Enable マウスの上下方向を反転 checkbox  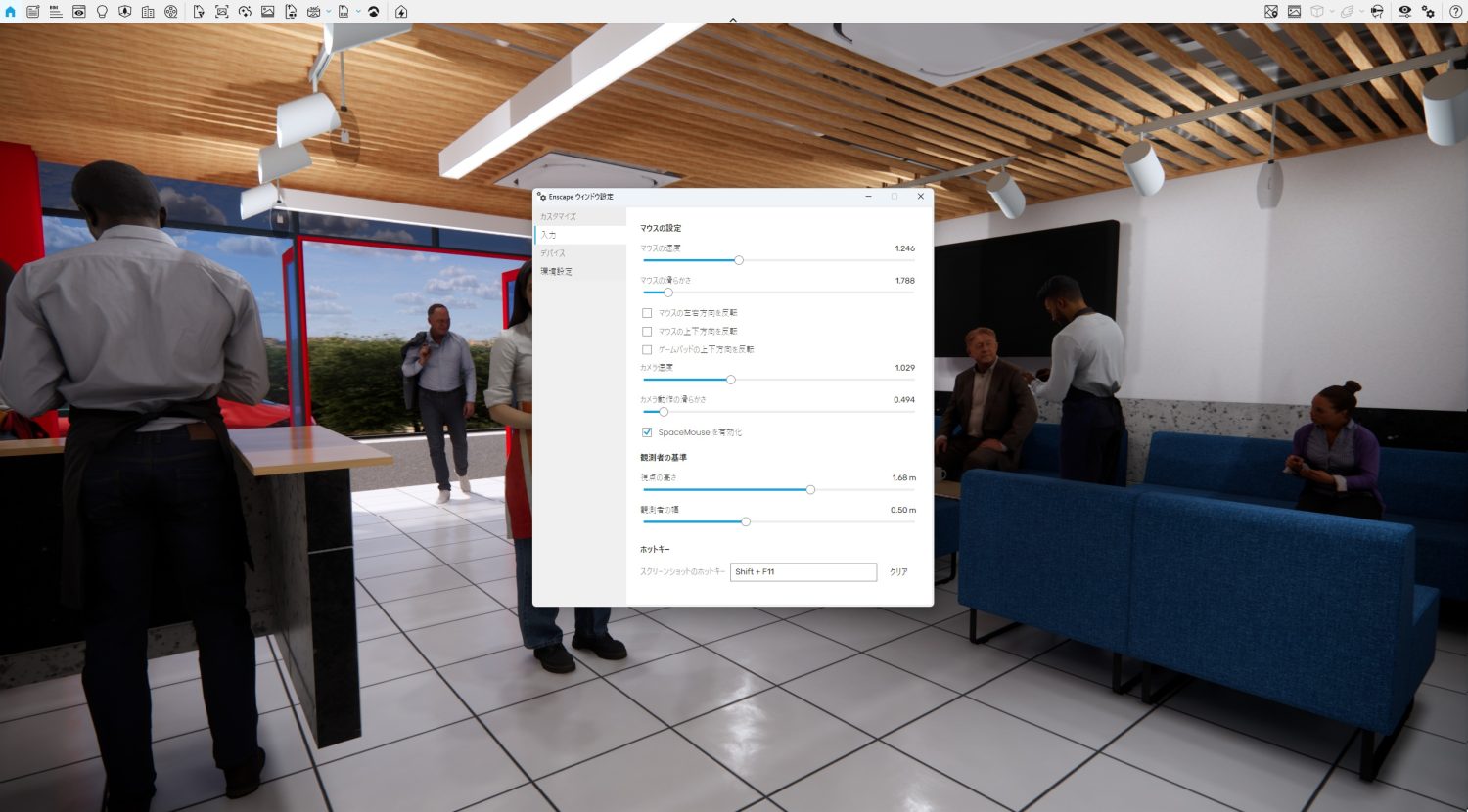[647, 332]
